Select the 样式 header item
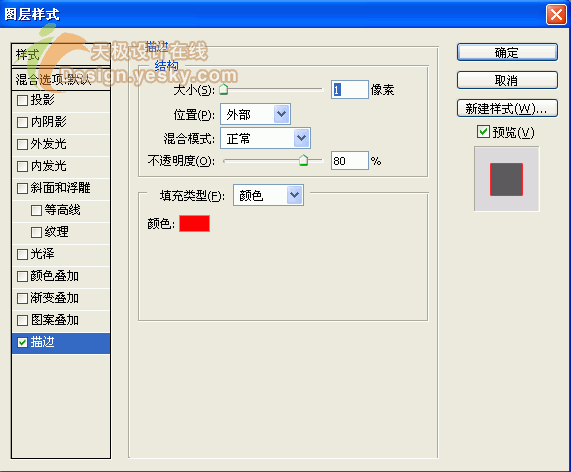Image resolution: width=571 pixels, height=472 pixels. pyautogui.click(x=61, y=55)
